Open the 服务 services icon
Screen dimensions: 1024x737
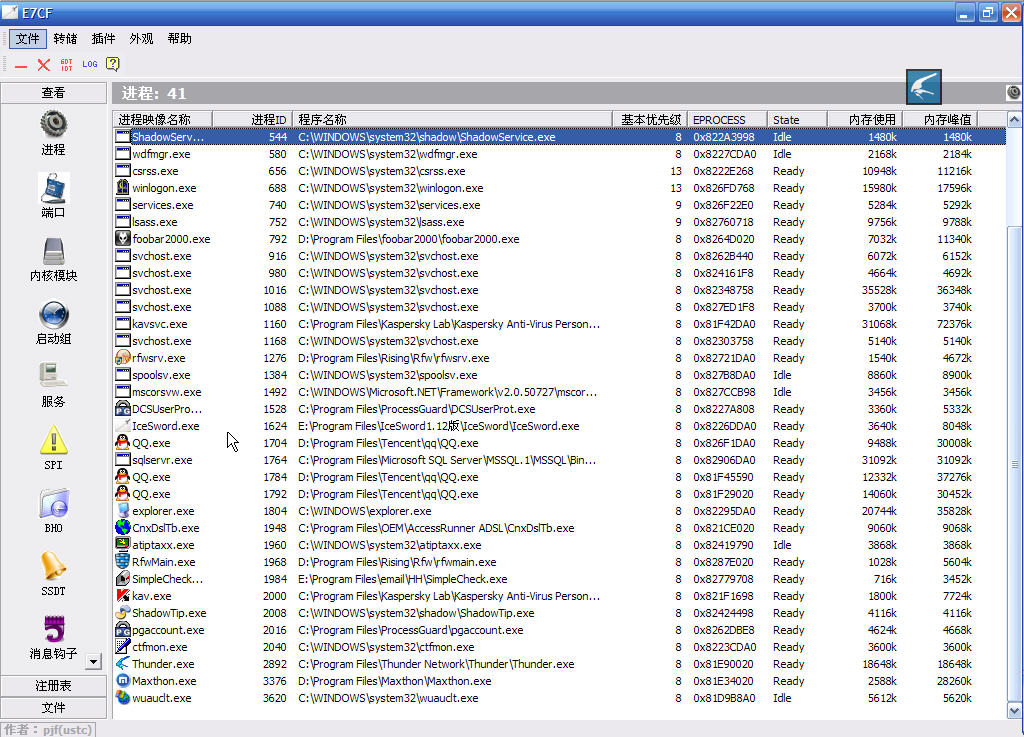pos(54,377)
